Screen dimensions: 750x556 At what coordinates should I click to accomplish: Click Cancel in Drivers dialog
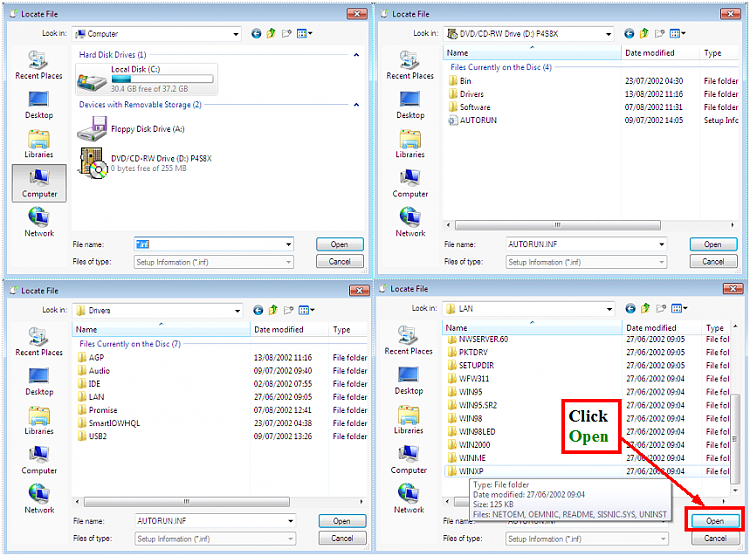(x=342, y=538)
